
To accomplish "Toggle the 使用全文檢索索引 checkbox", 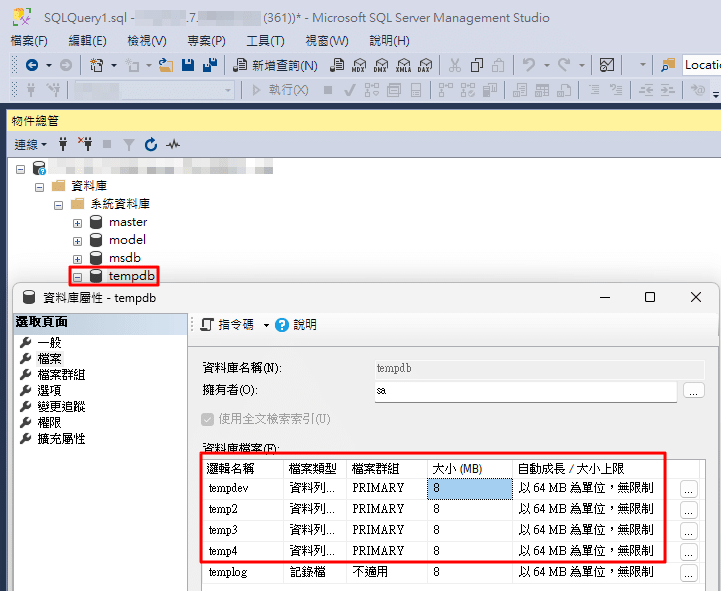I will [207, 419].
